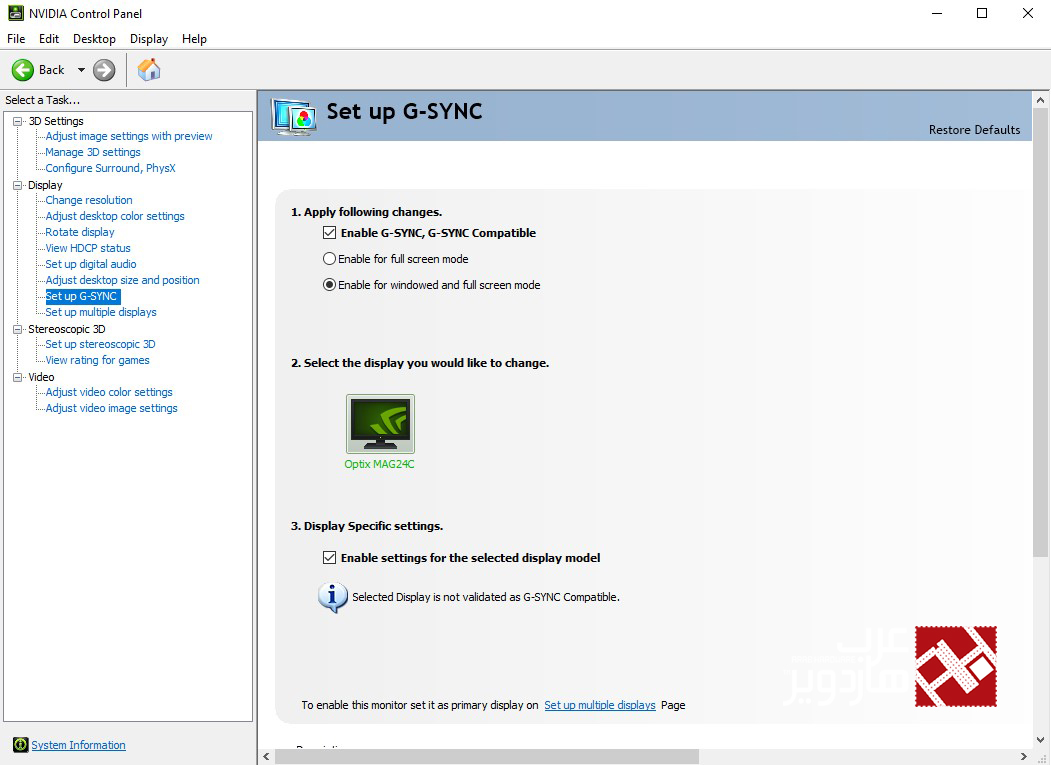Open Adjust video color settings
The height and width of the screenshot is (765, 1051).
point(109,393)
